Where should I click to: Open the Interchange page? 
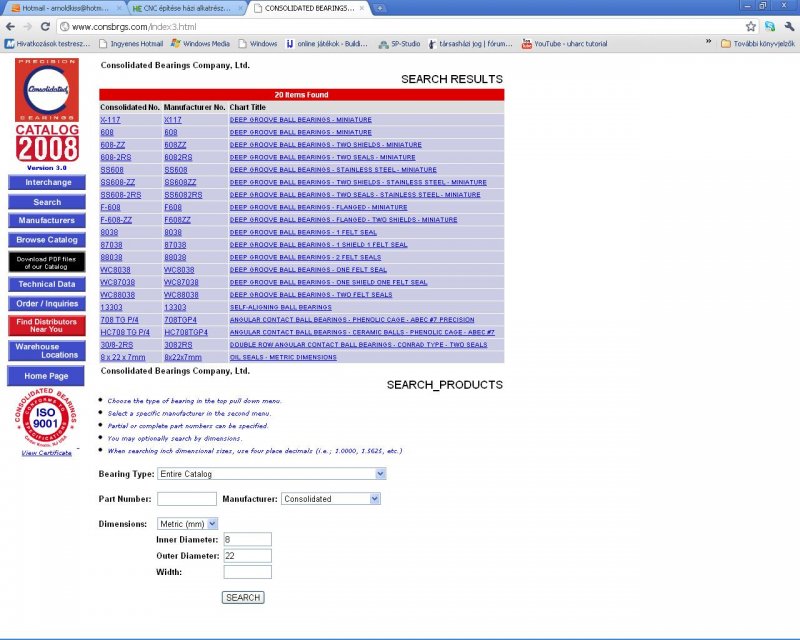(x=47, y=183)
